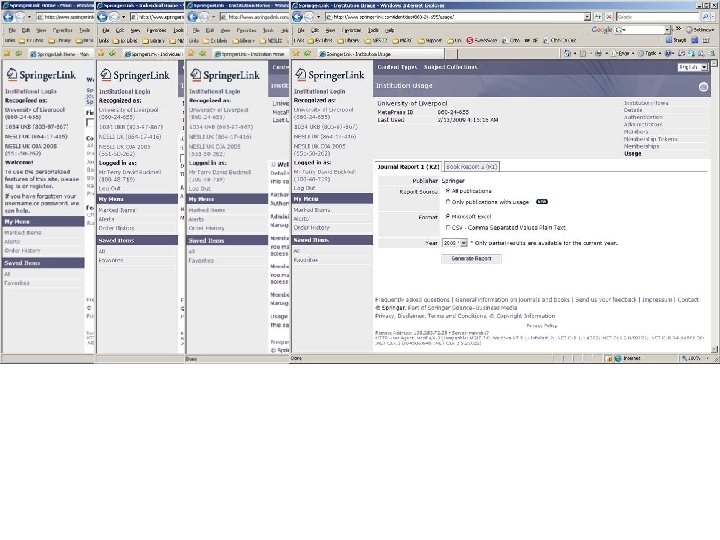Viewport: 720px width, 540px height.
Task: Go back in the Institution Home window
Action: (193, 17)
